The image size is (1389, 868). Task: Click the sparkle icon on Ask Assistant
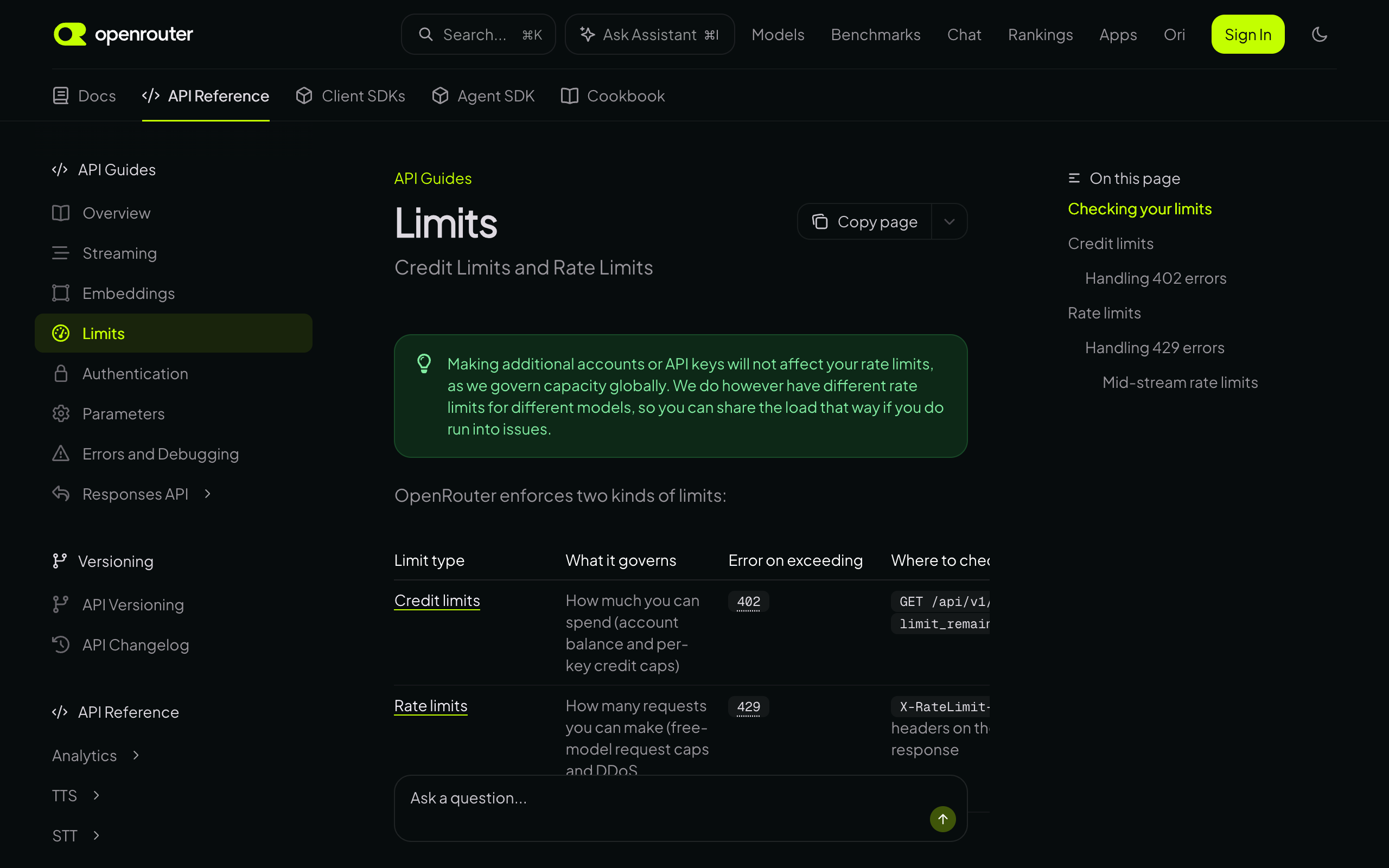(x=587, y=34)
